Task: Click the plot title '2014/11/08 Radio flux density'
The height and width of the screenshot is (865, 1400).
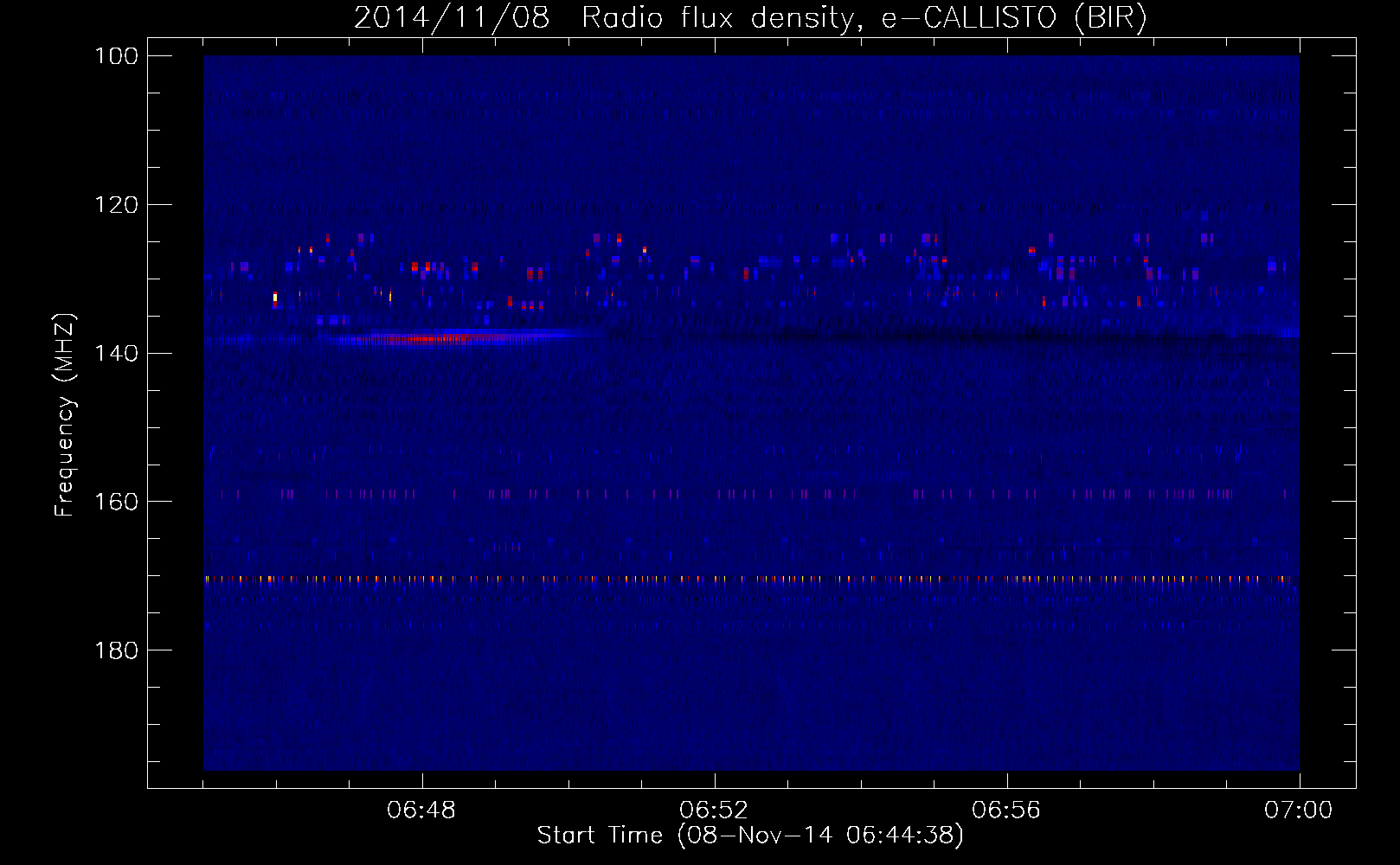Action: (x=750, y=17)
